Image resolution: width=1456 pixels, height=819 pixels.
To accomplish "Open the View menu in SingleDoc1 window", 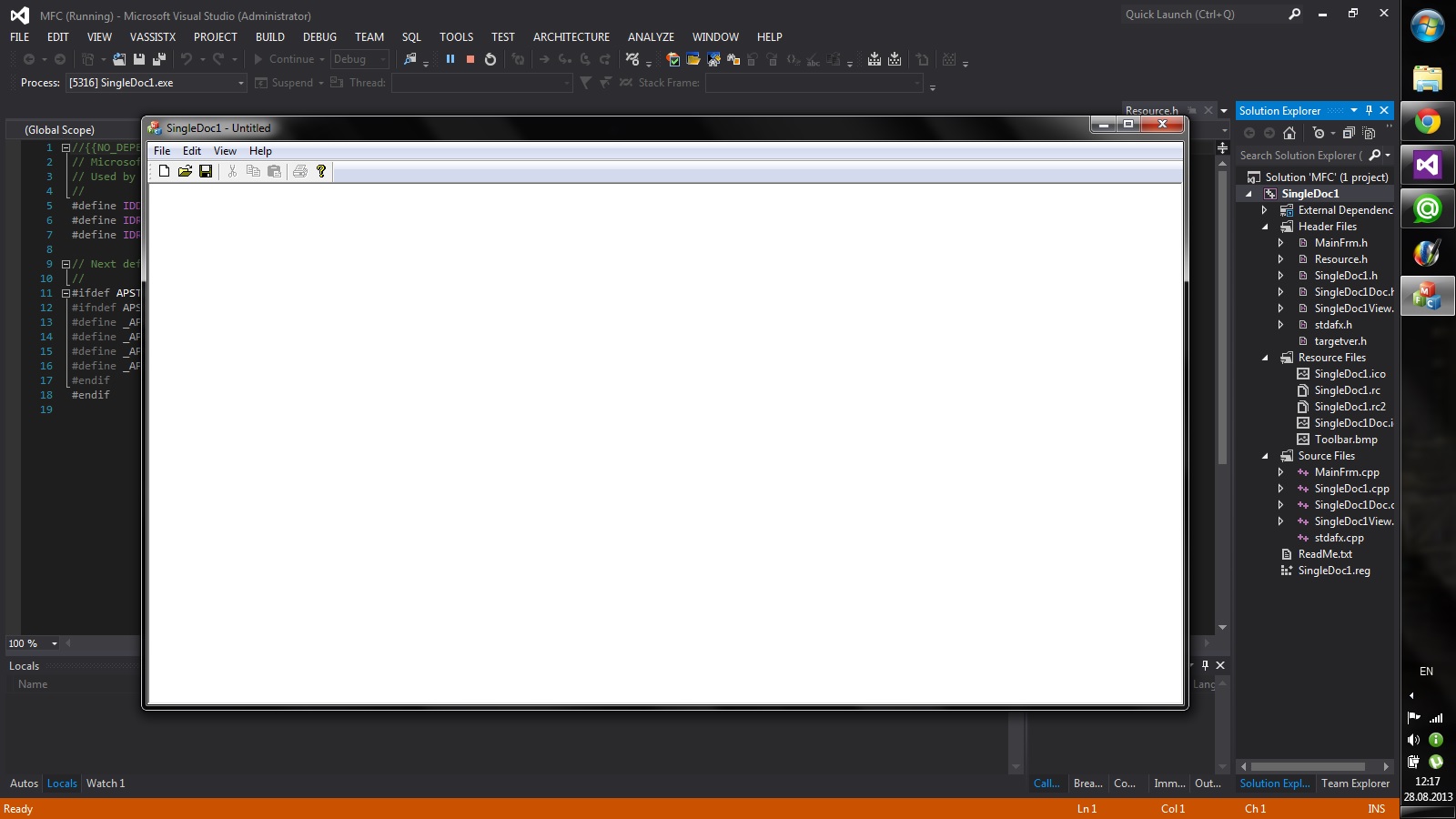I will tap(225, 151).
